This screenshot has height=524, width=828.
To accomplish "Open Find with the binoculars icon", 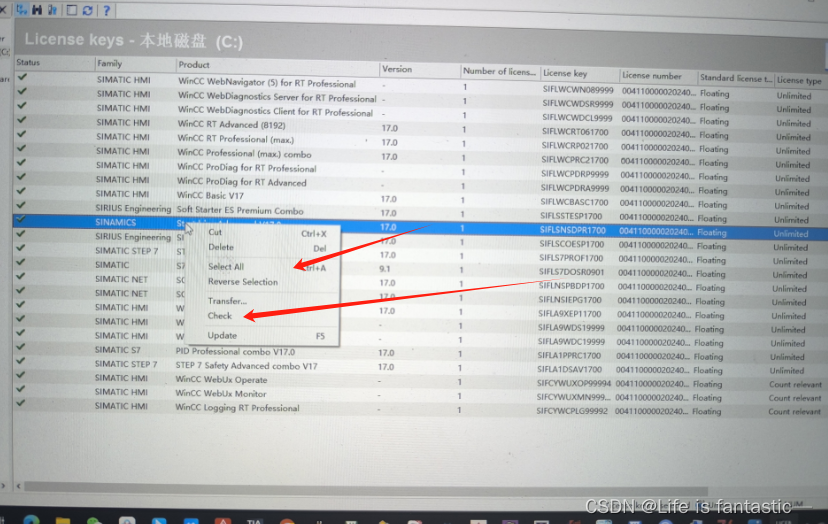I will pos(37,10).
